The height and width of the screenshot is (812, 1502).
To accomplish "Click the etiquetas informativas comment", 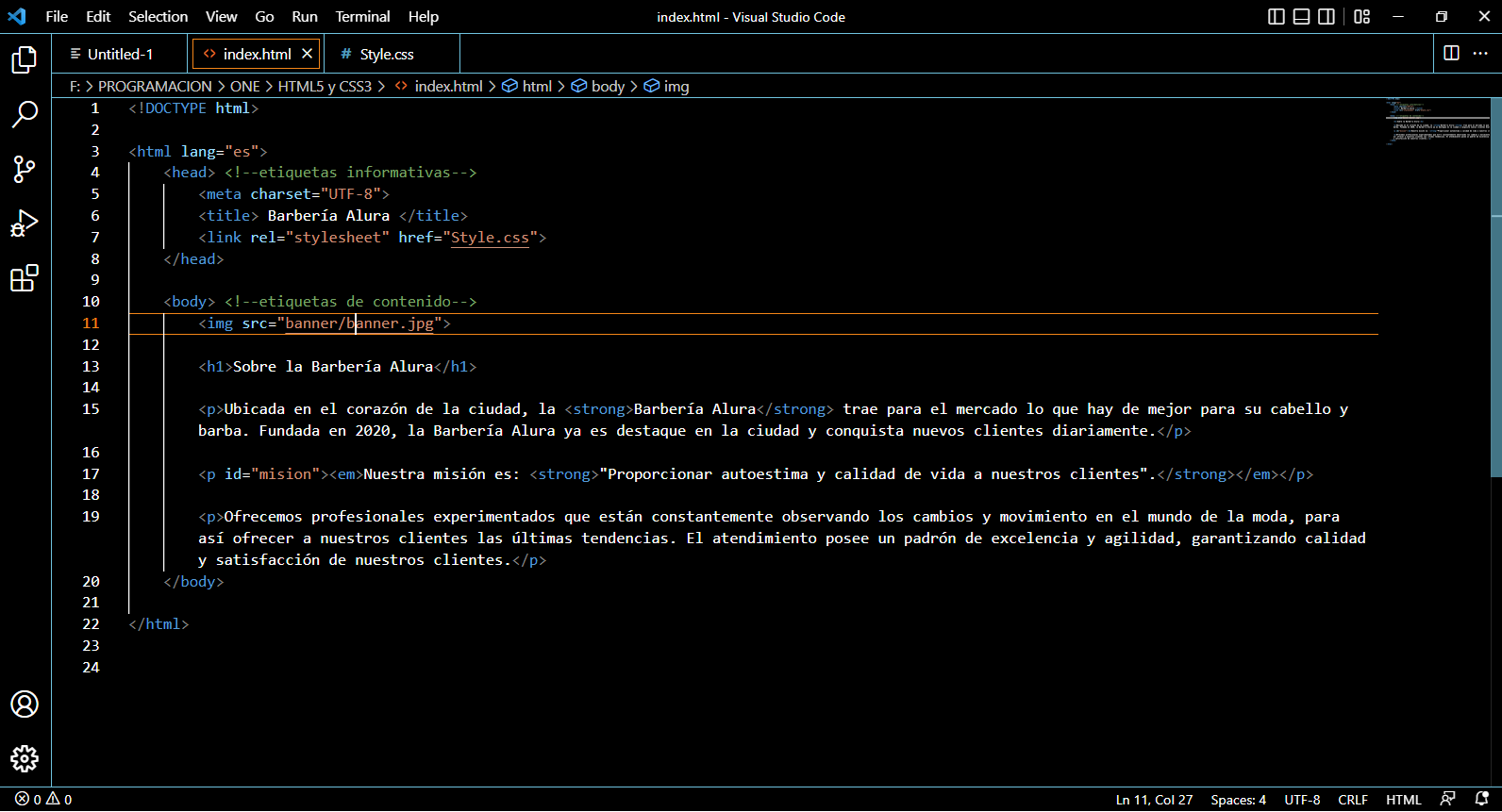I will point(350,173).
